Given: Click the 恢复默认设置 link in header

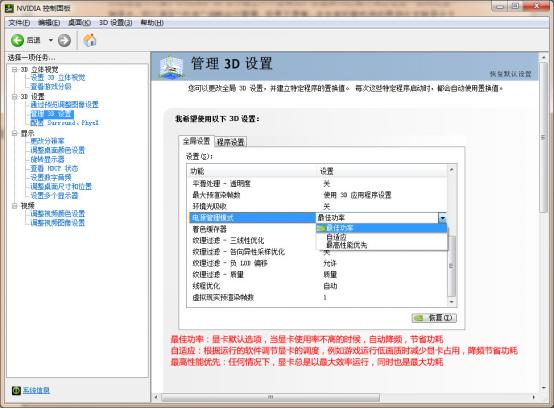Looking at the screenshot, I should 511,74.
